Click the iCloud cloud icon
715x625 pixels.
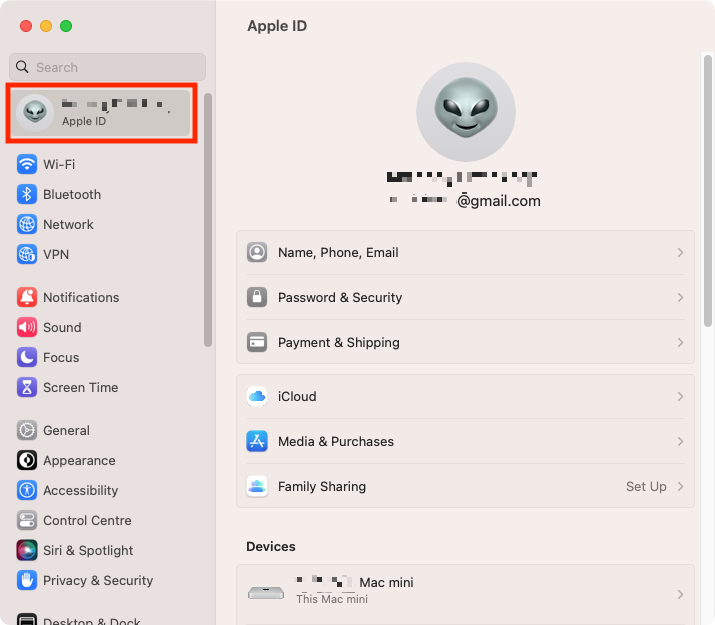click(257, 396)
